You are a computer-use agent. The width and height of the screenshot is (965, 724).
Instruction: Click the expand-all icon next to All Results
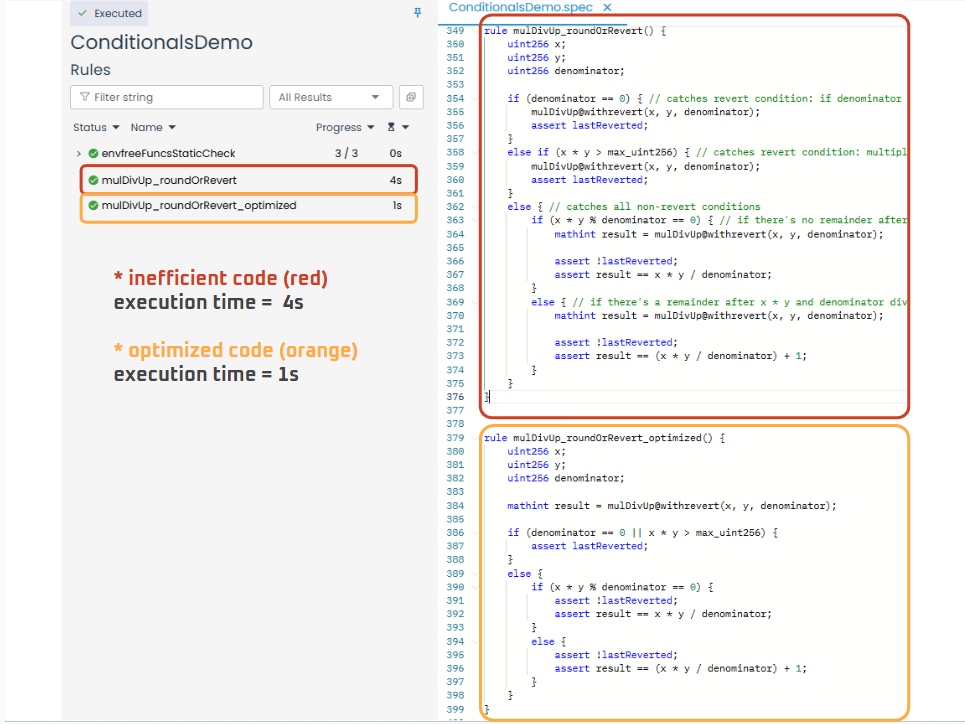410,97
